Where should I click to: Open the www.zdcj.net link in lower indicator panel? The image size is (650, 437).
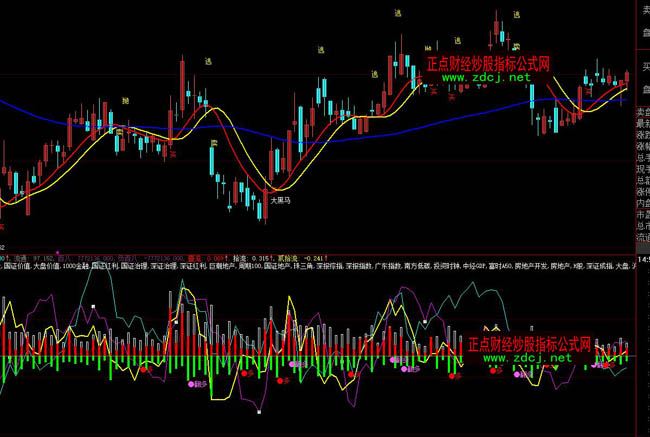[x=529, y=357]
